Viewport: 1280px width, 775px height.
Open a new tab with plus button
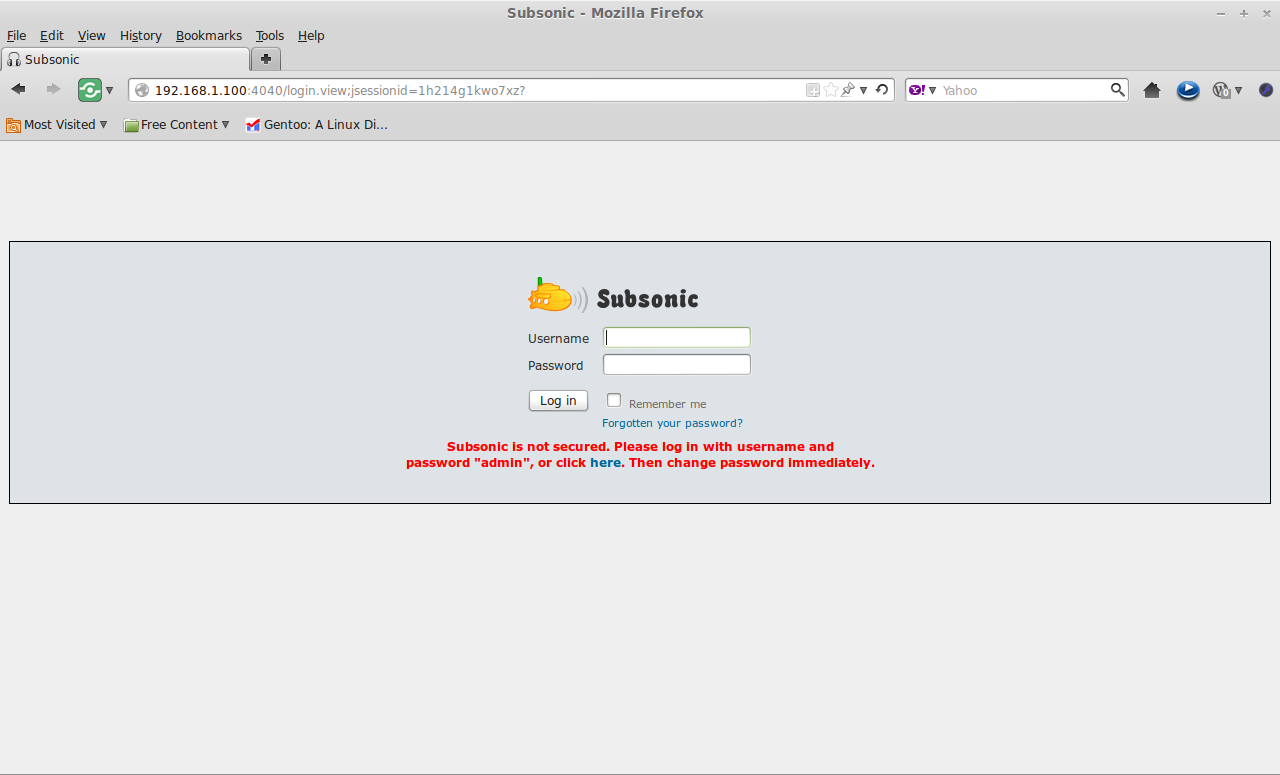click(x=266, y=59)
